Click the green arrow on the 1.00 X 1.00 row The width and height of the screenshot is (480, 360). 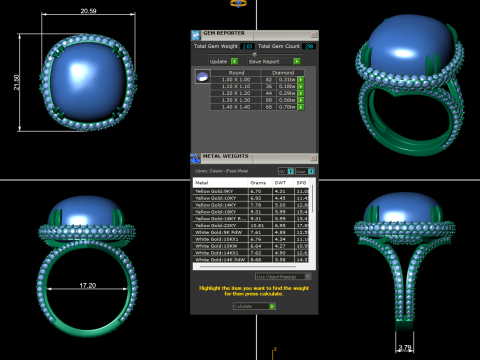301,80
